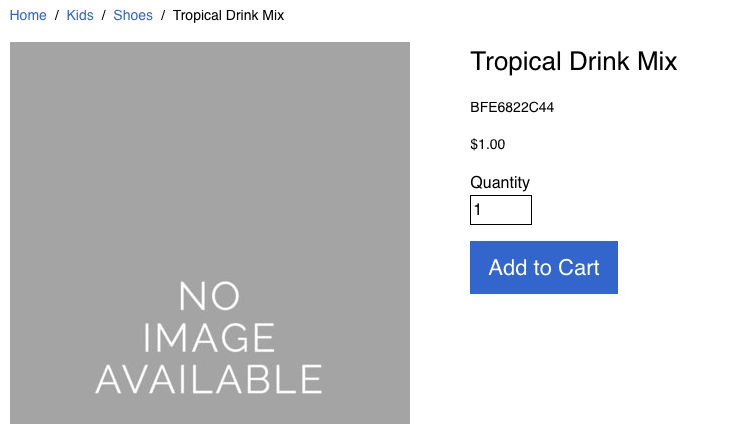Click the Quantity label text
The width and height of the screenshot is (756, 424).
(500, 182)
